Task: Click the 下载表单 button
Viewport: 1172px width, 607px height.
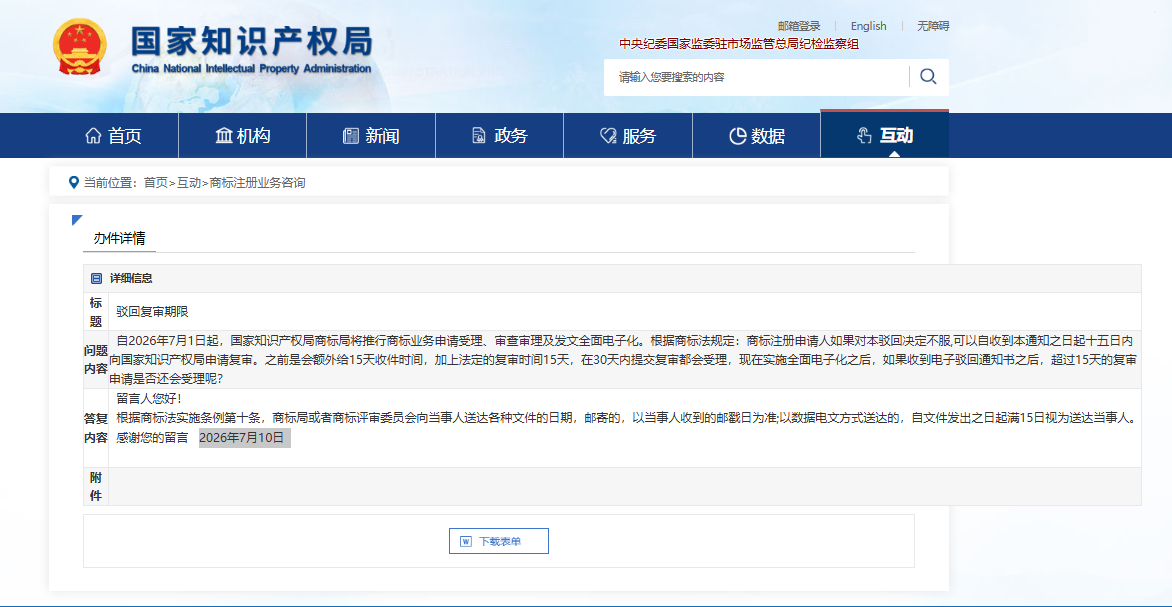Action: click(499, 541)
